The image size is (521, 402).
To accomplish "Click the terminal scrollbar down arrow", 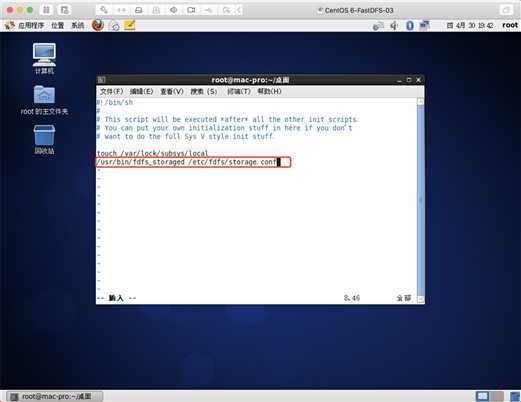I will (x=421, y=299).
